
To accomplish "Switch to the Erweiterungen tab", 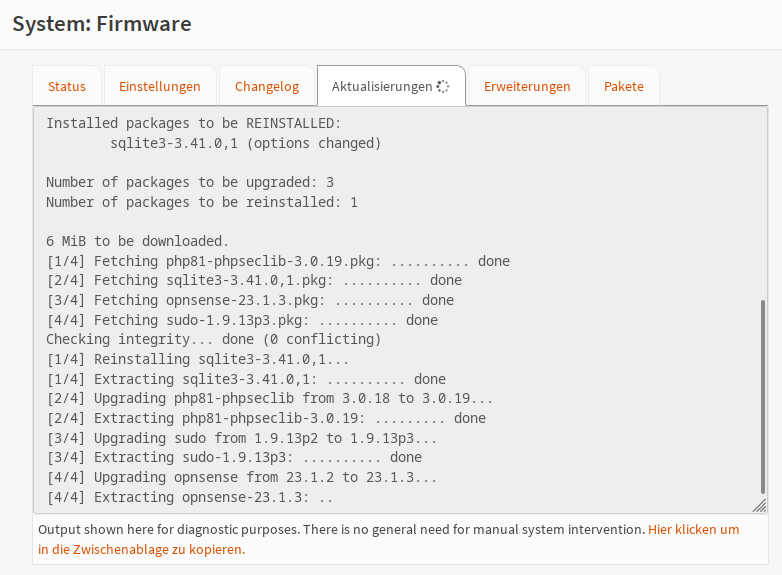I will click(527, 86).
